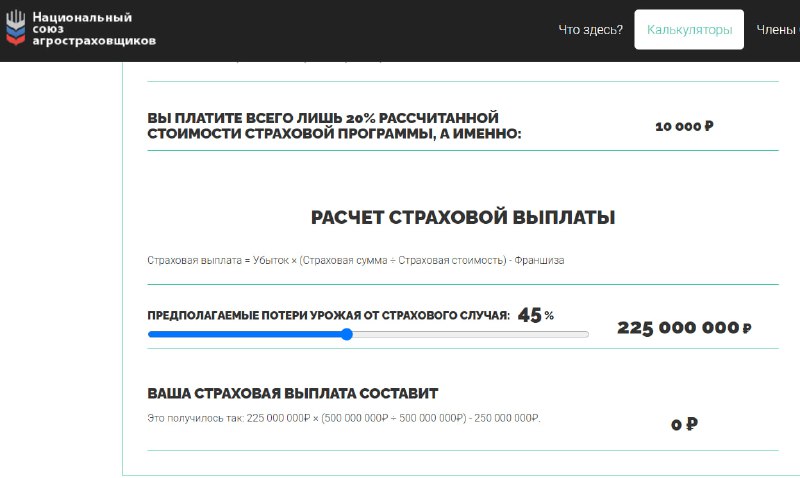Click the heading 'РАСЧЕТ СТРАХОВОЙ ВЫПЛАТЫ'
800x478 pixels.
(463, 217)
